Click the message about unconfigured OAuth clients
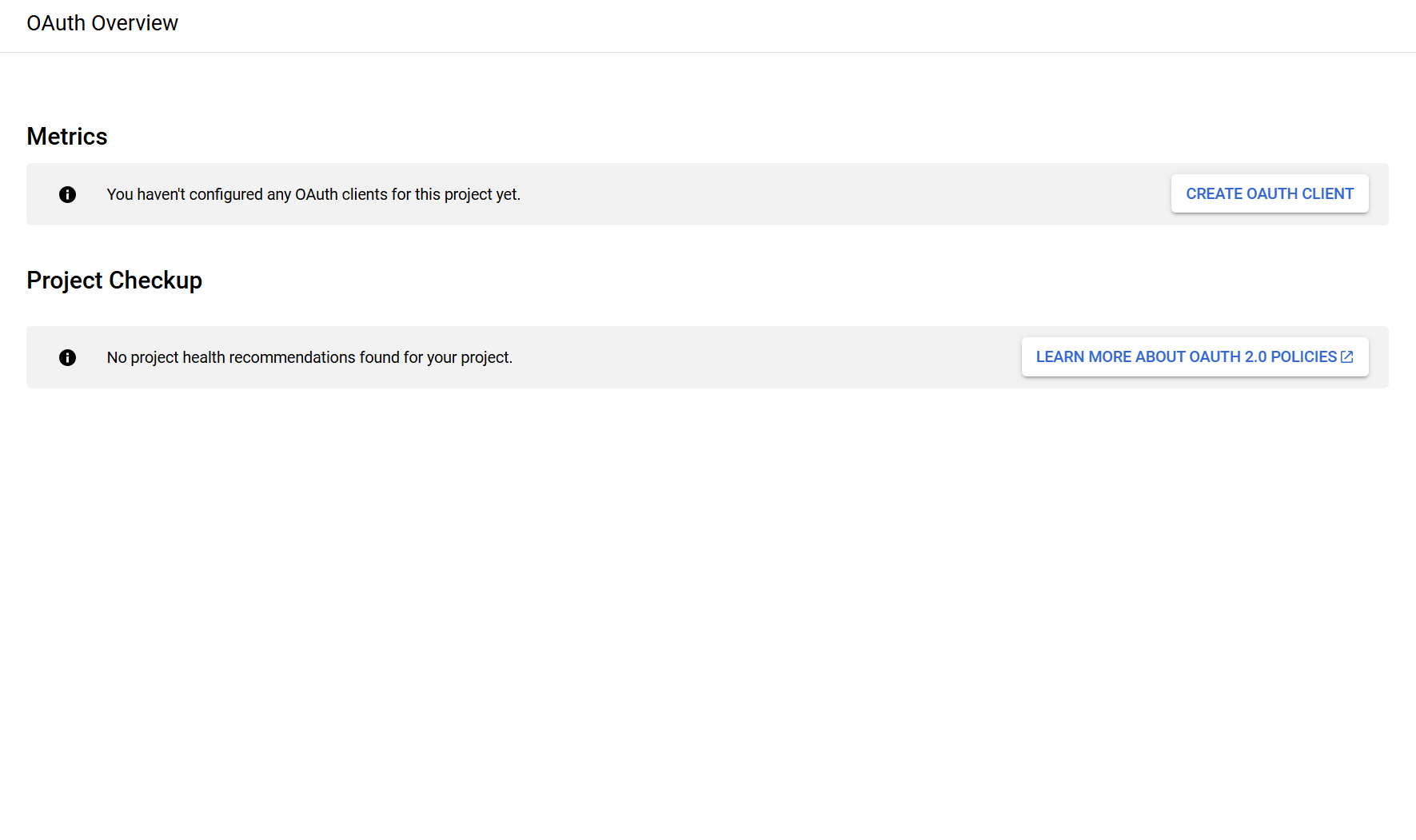1416x840 pixels. click(x=313, y=194)
